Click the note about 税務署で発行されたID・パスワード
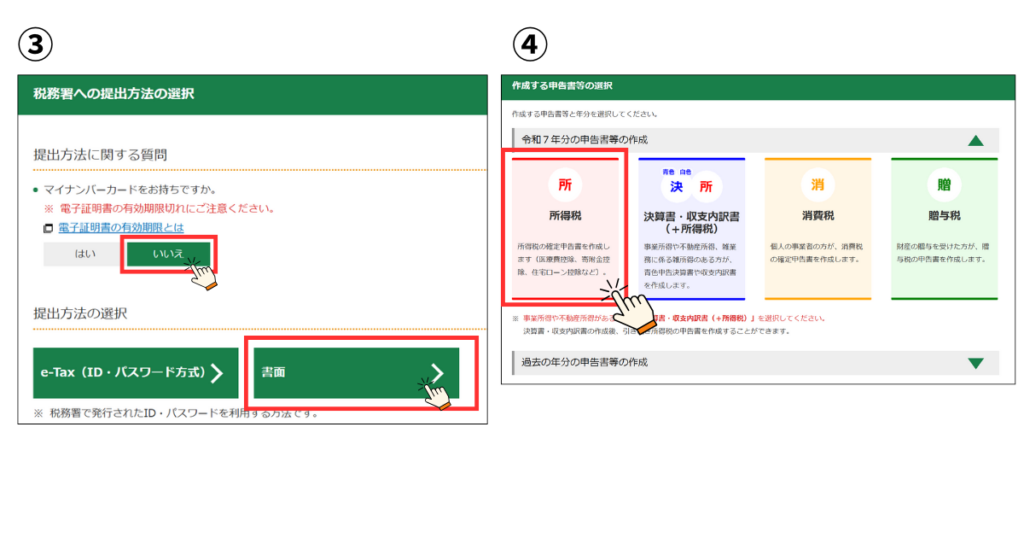 176,413
